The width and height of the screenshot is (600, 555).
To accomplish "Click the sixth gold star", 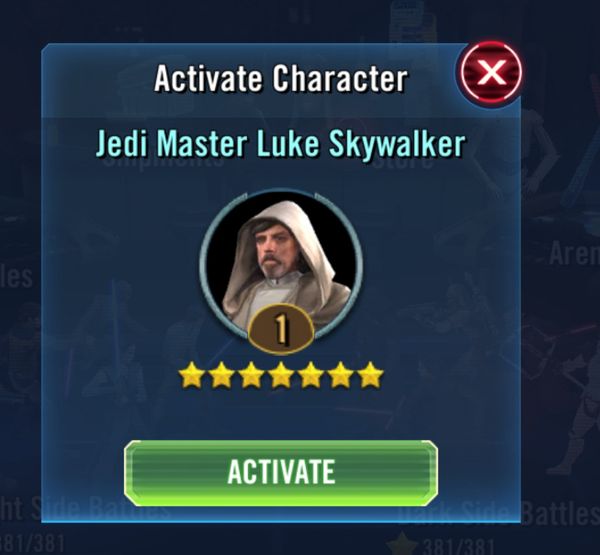I will [x=341, y=375].
